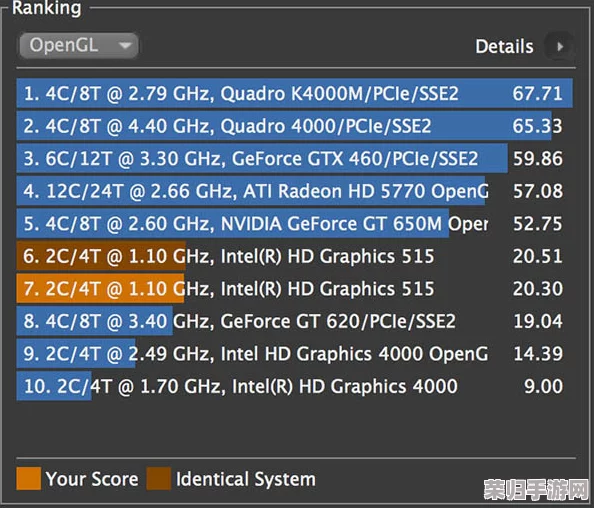This screenshot has height=508, width=594.
Task: Click the Identical System legend label
Action: coord(245,479)
